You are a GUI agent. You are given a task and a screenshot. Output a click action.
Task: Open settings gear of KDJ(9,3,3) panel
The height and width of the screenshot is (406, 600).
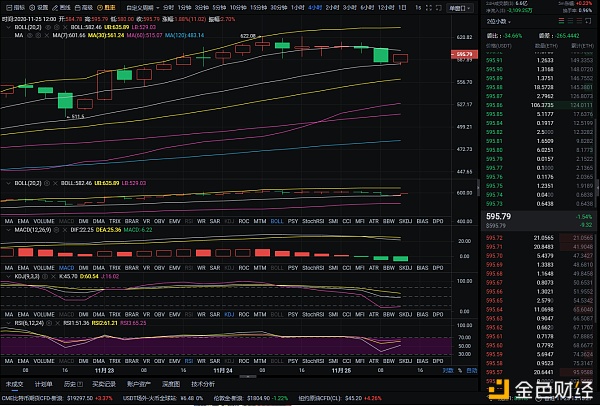coord(45,276)
